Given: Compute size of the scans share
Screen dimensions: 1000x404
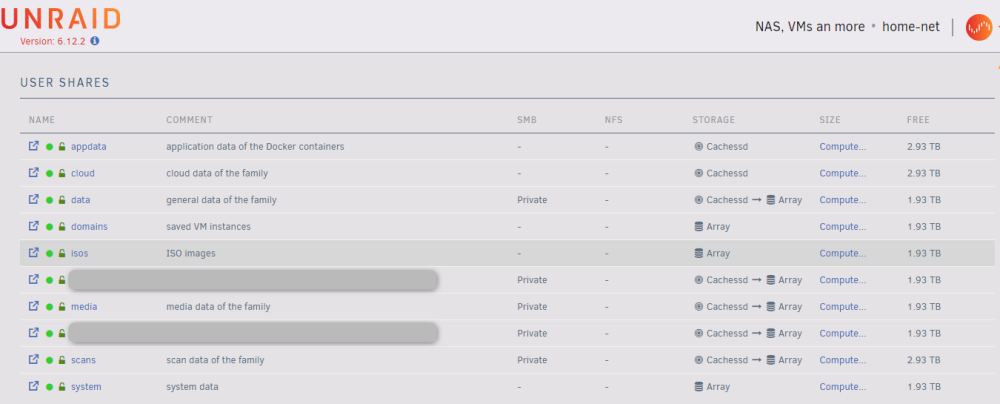Looking at the screenshot, I should 842,360.
